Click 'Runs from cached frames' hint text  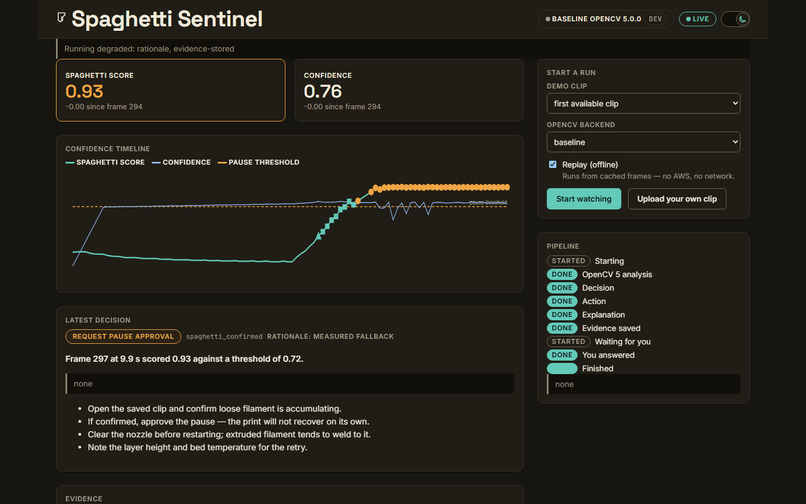click(648, 176)
